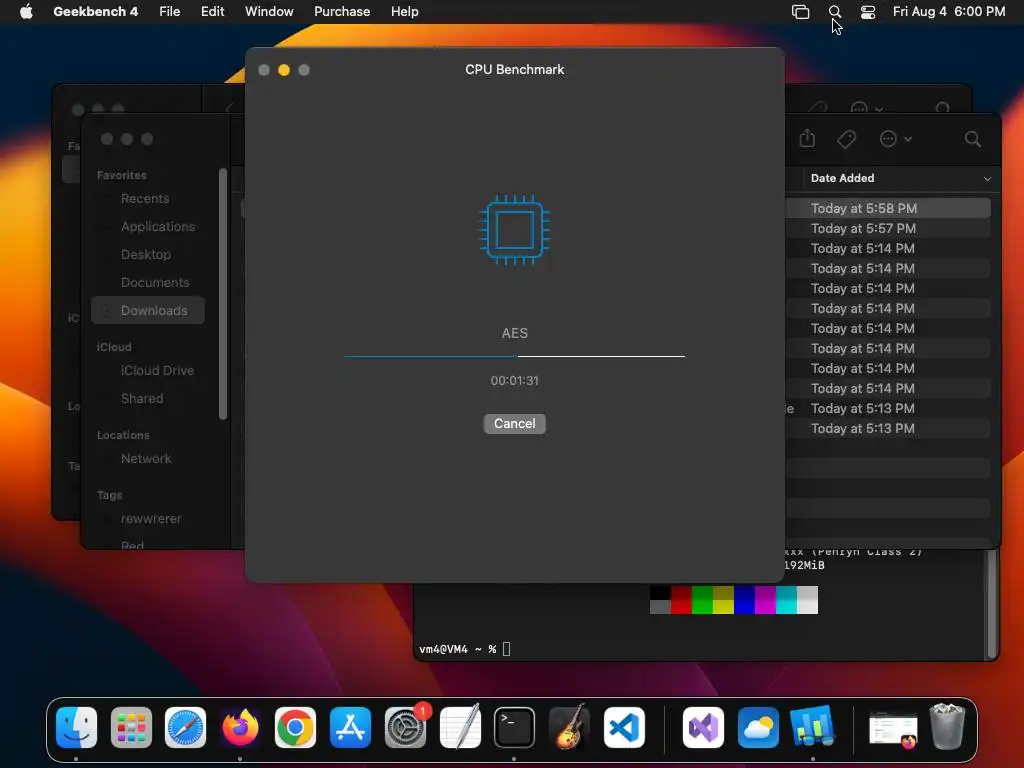The width and height of the screenshot is (1024, 768).
Task: Open the cloud-and-sun Weather icon in Dock
Action: tap(758, 728)
